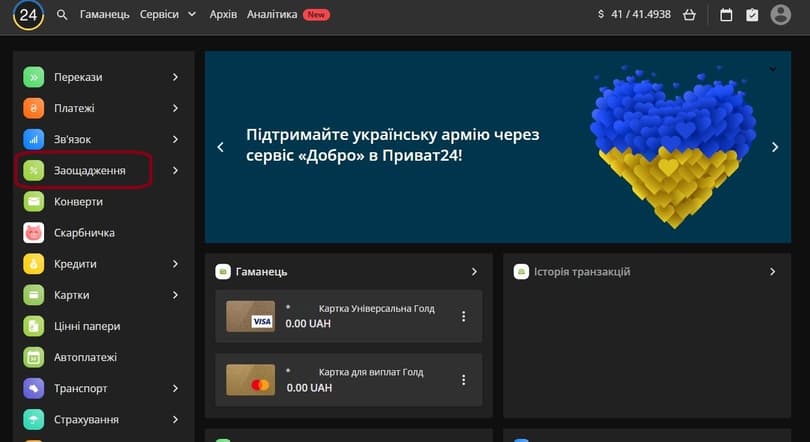
Task: Select Заощадження in the sidebar
Action: 90,170
